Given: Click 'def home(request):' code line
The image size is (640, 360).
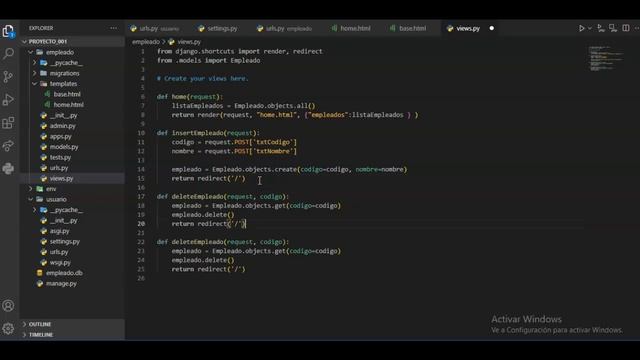Looking at the screenshot, I should click(190, 97).
